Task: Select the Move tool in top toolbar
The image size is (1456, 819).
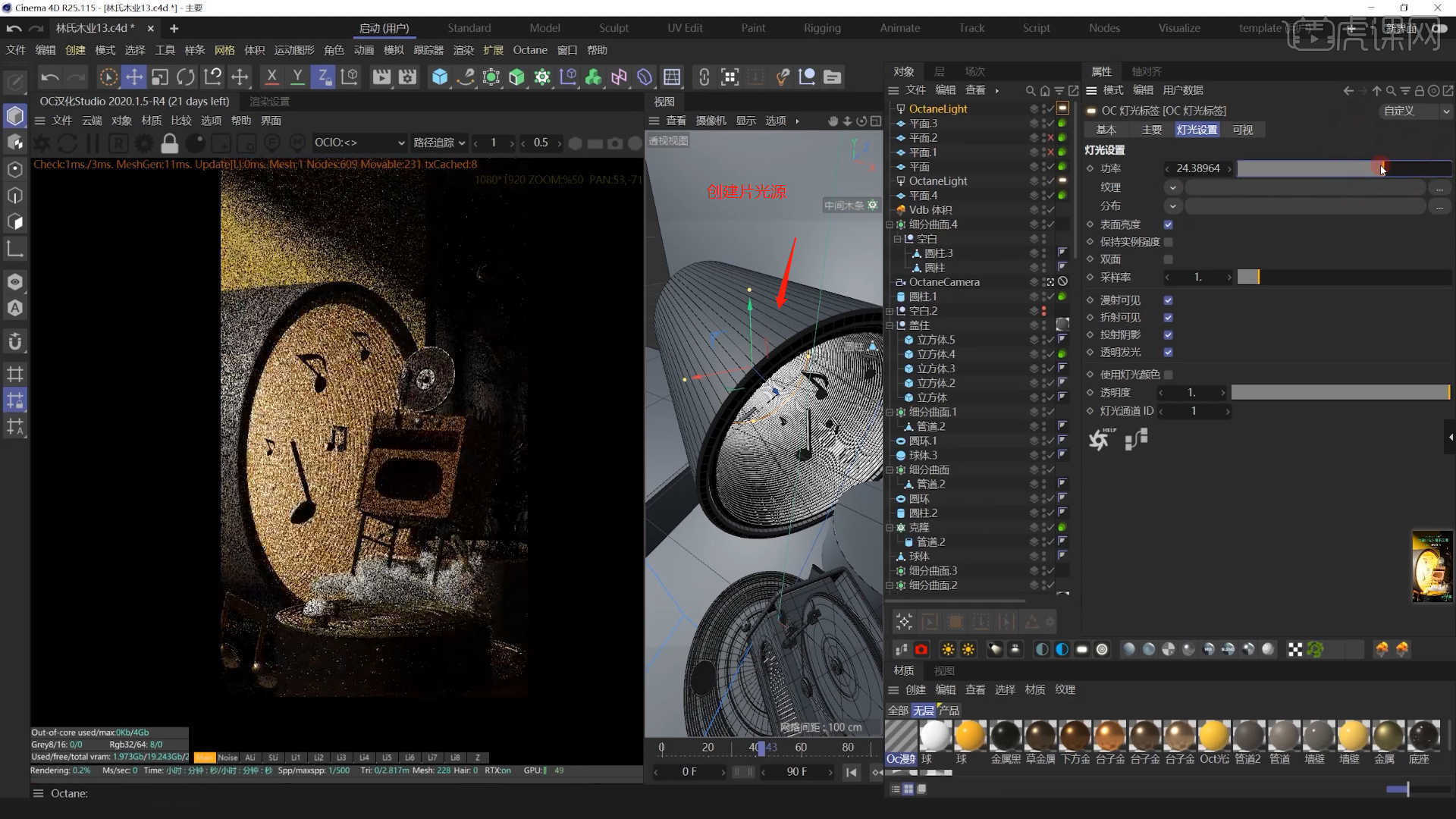Action: pyautogui.click(x=134, y=77)
